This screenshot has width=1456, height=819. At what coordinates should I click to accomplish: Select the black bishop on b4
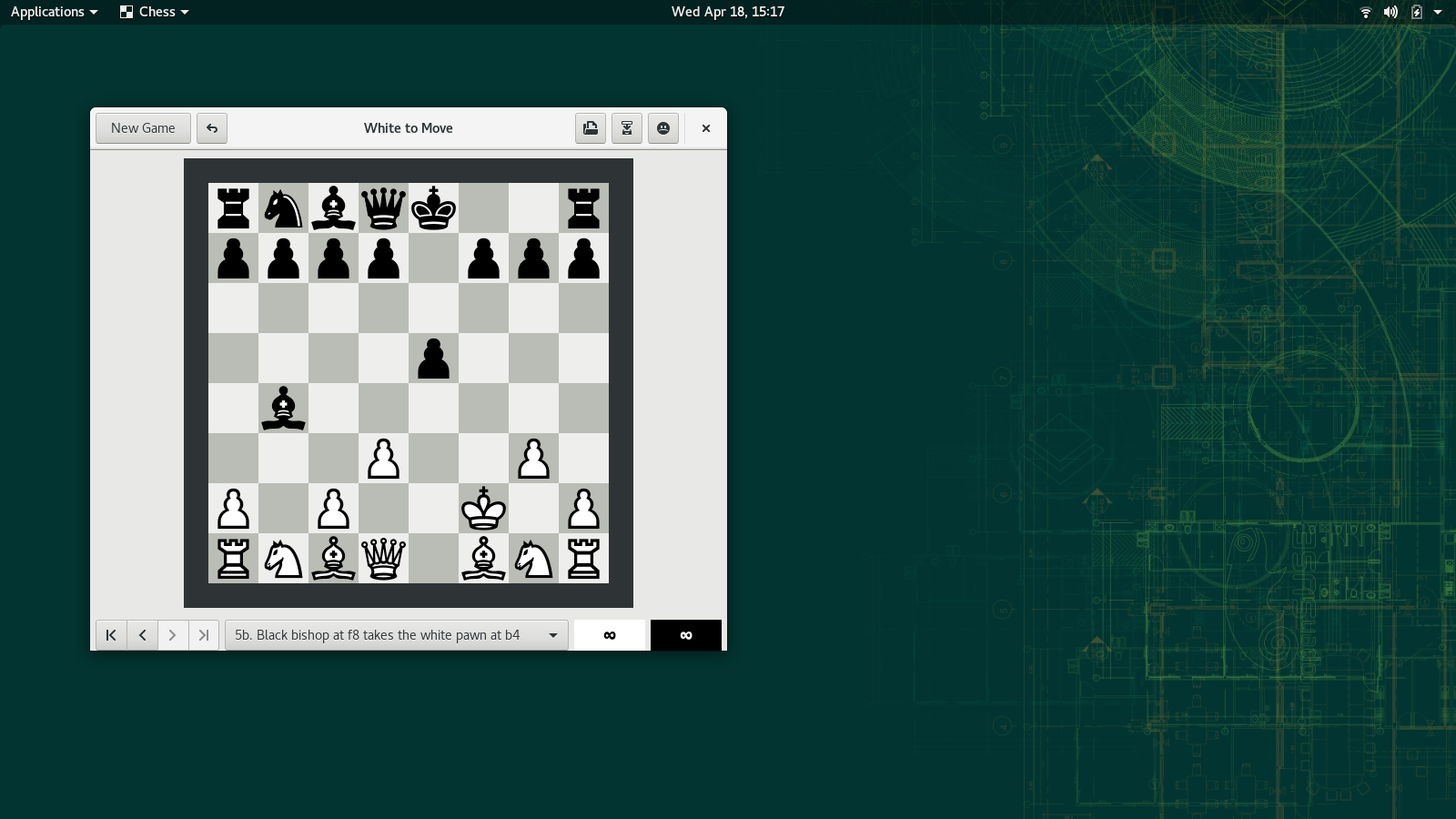283,409
